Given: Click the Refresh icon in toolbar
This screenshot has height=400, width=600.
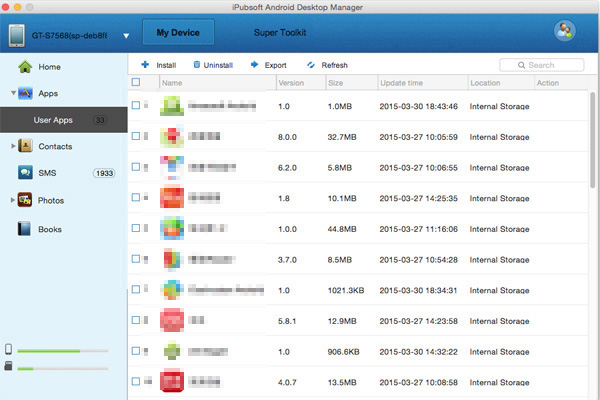Looking at the screenshot, I should pyautogui.click(x=311, y=65).
